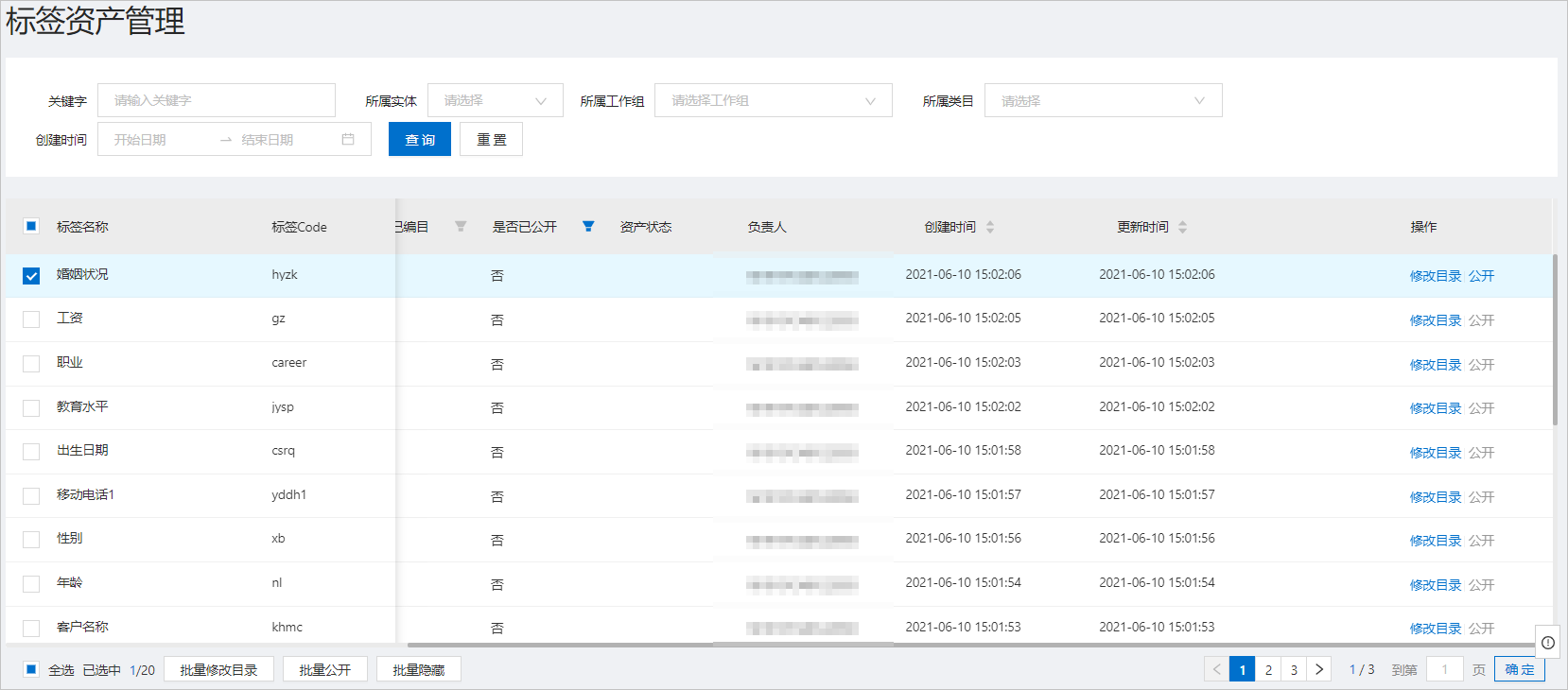Check the 移动电话1 row checkbox
The image size is (1568, 690).
pos(31,496)
